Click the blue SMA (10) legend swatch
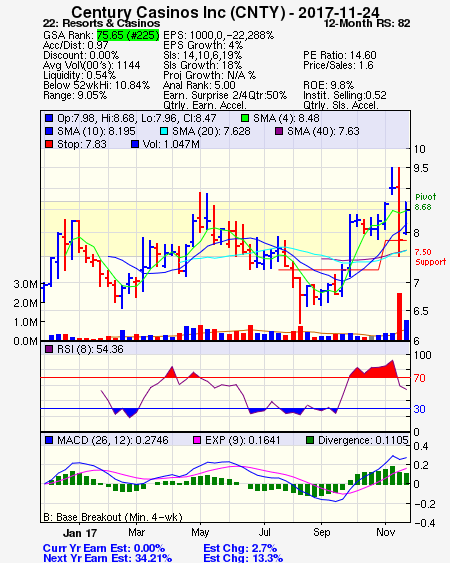The width and height of the screenshot is (450, 563). (x=49, y=131)
